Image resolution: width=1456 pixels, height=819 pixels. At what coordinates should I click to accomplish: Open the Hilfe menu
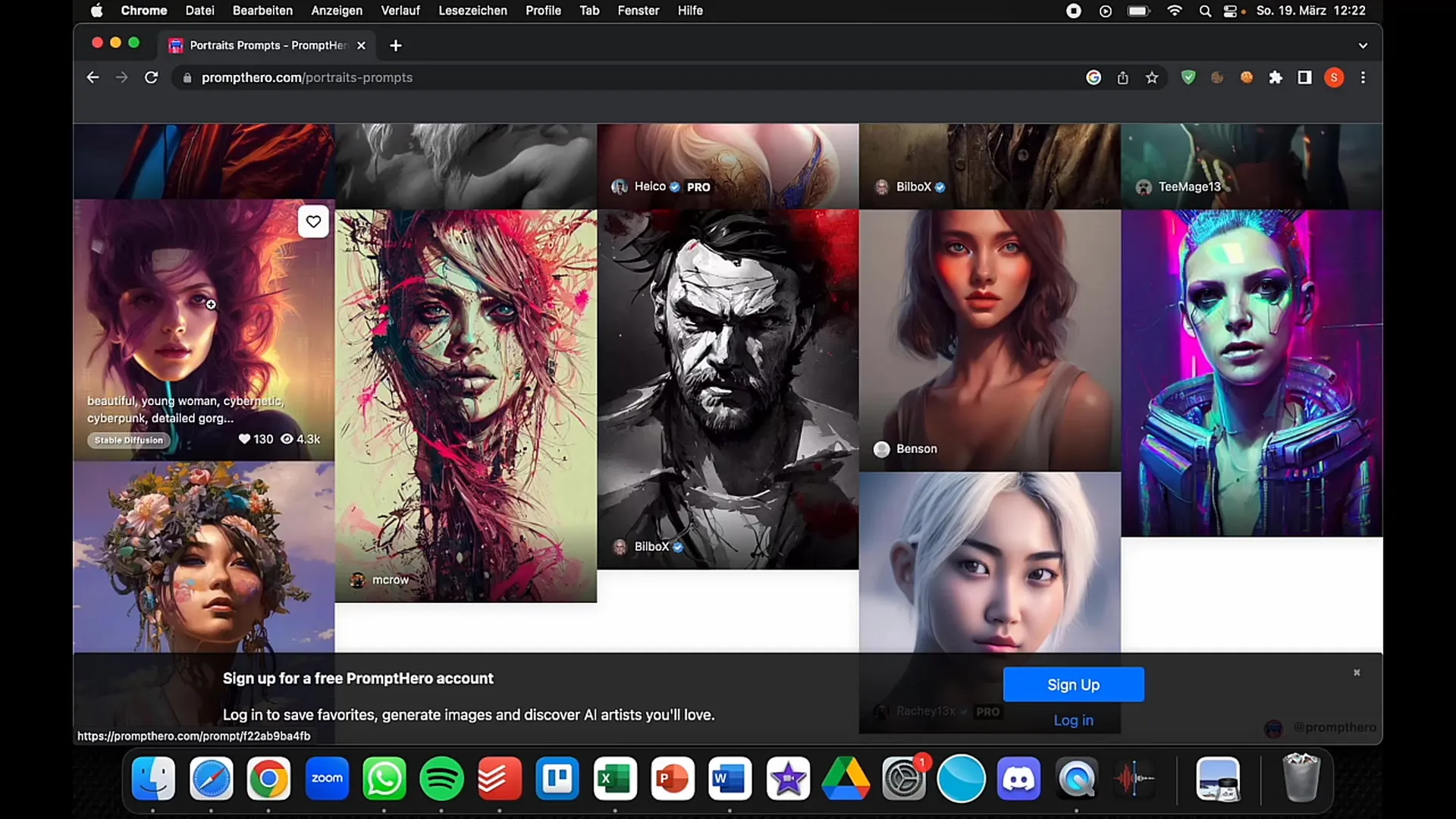690,11
